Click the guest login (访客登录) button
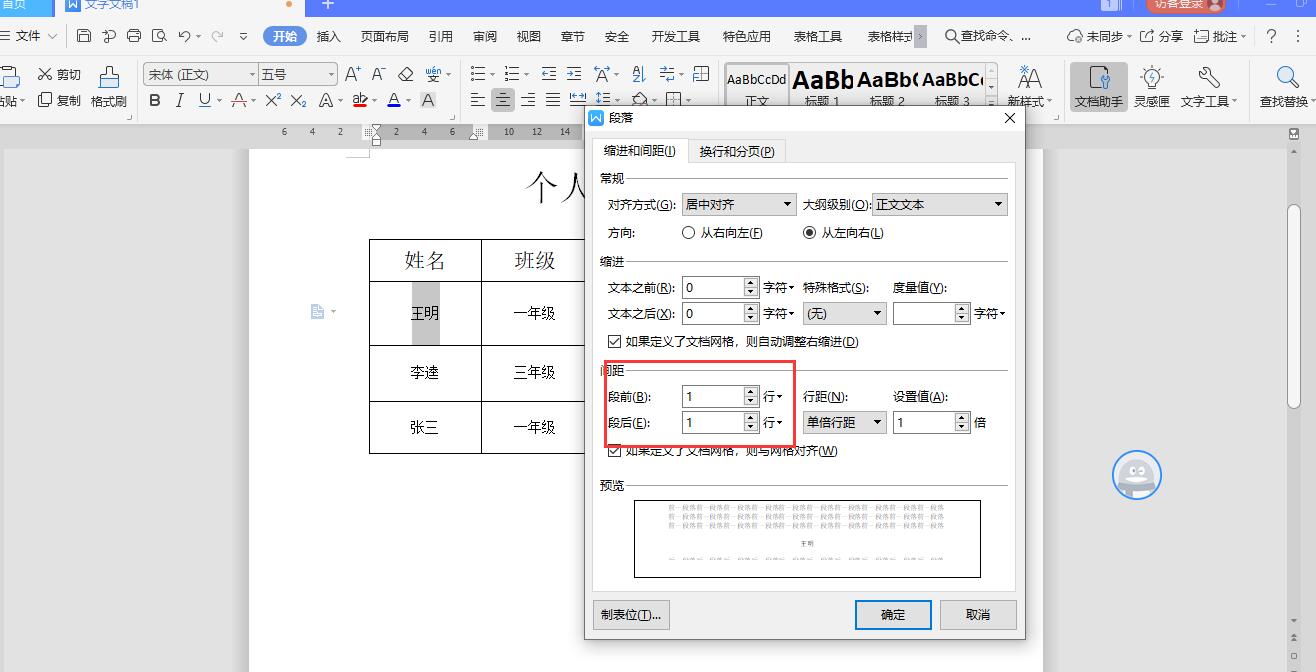Image resolution: width=1316 pixels, height=672 pixels. coord(1185,4)
